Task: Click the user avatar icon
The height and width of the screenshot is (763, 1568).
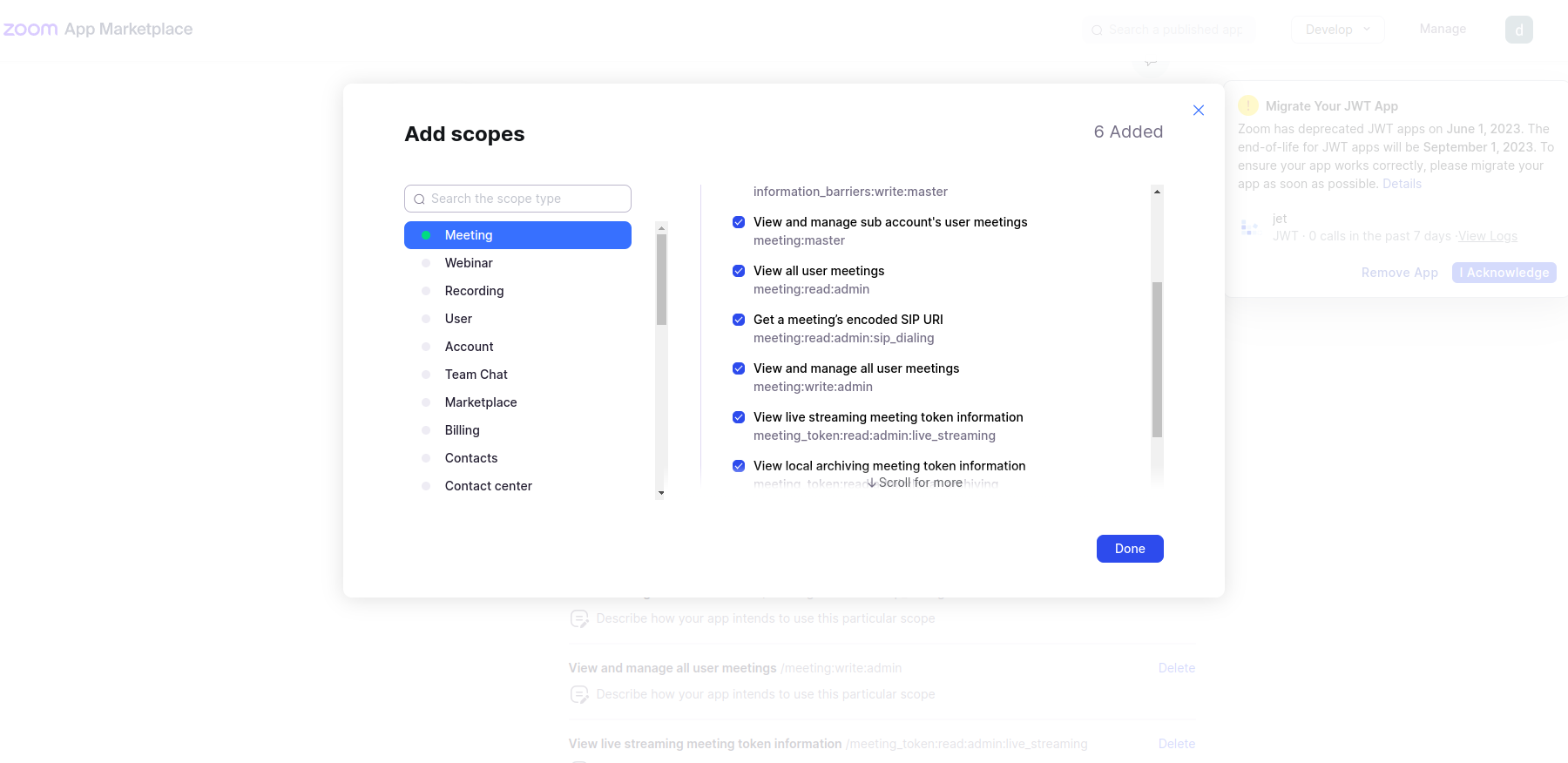Action: pyautogui.click(x=1518, y=30)
